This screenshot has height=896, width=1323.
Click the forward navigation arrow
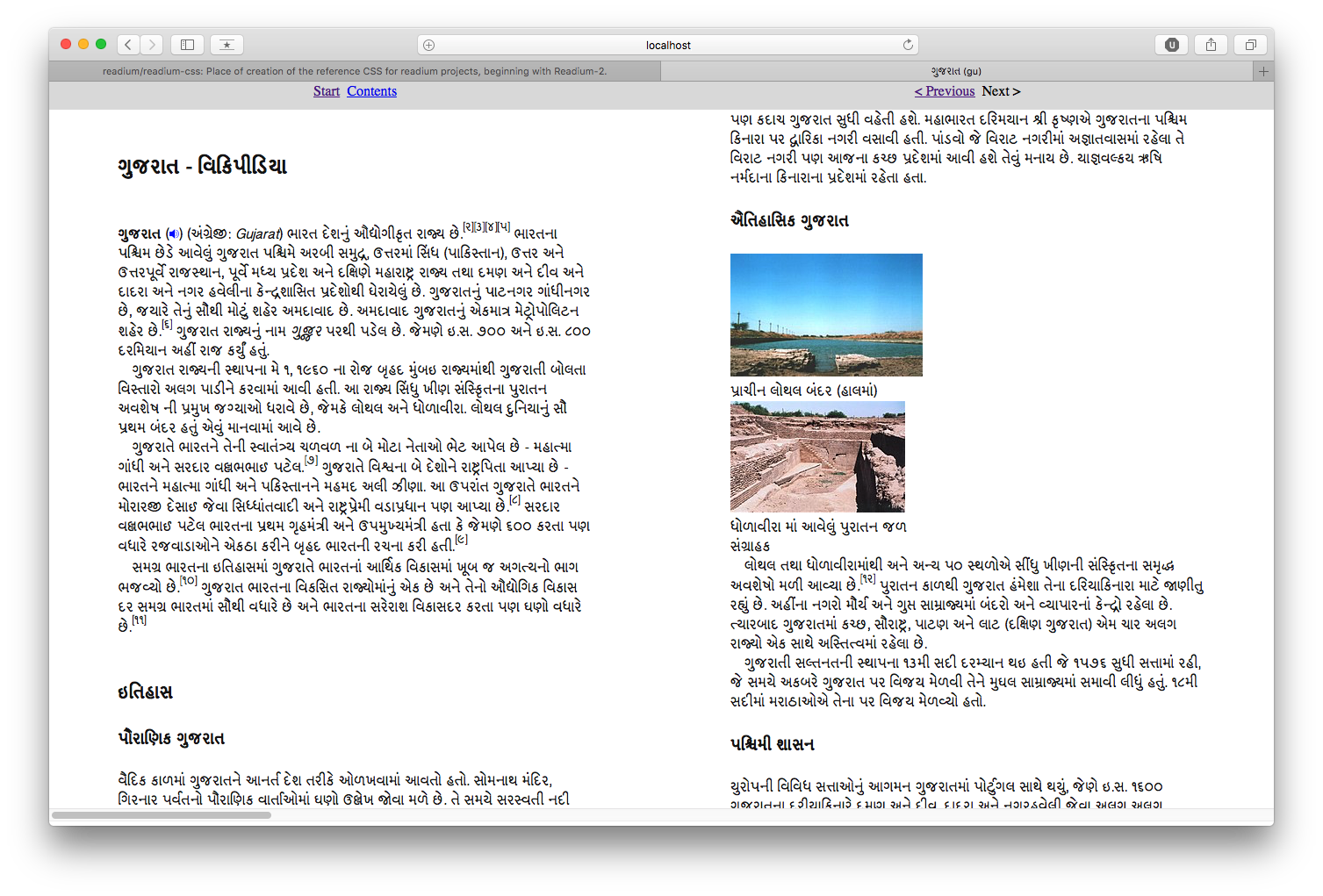(152, 45)
